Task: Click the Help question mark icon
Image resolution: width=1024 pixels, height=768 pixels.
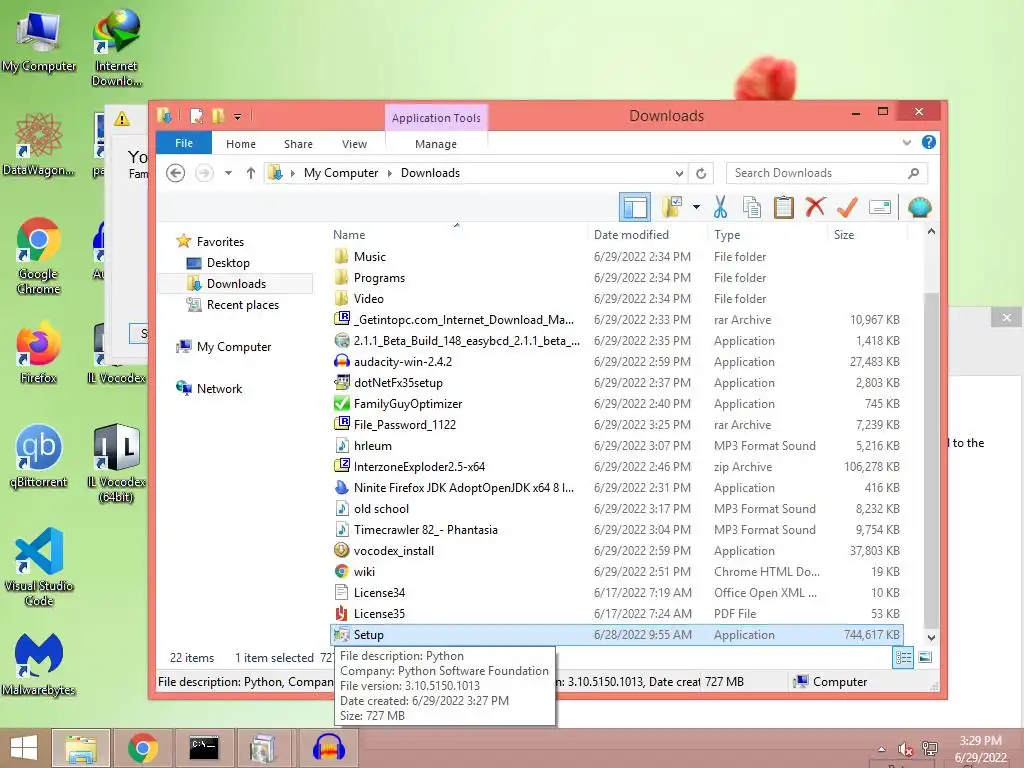Action: pyautogui.click(x=928, y=142)
